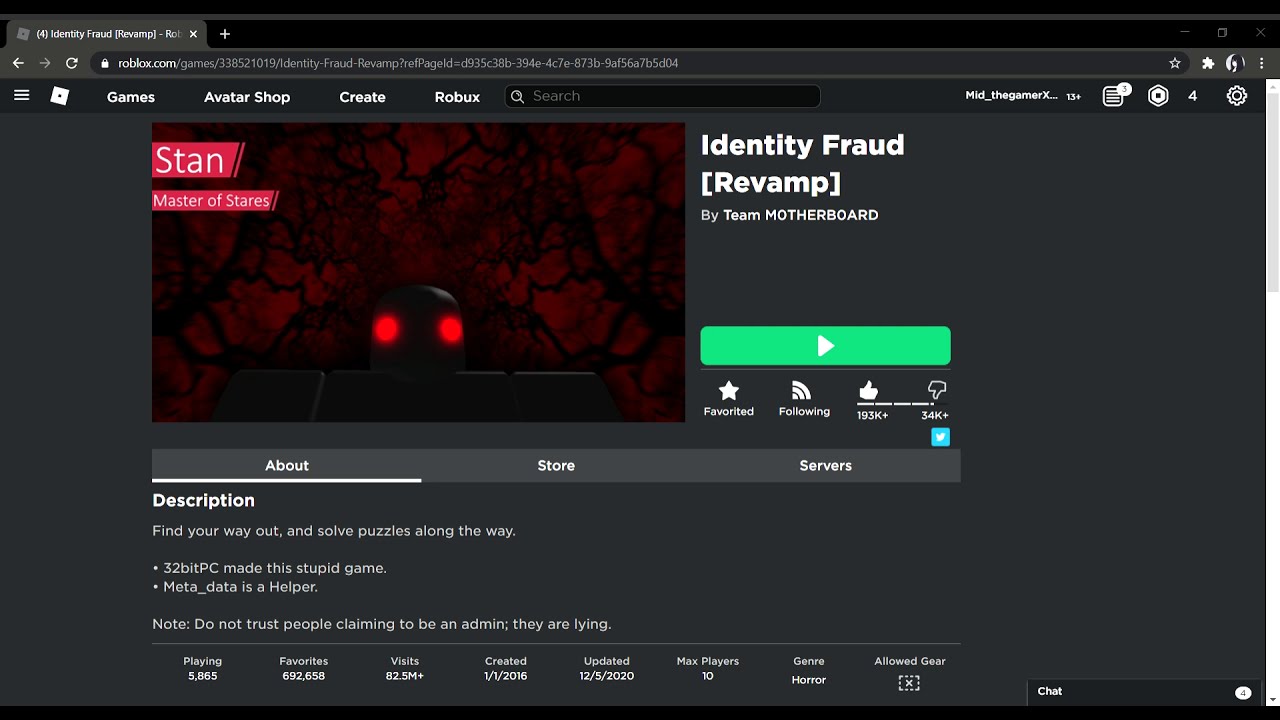Click the 193K+ likes count
1280x720 pixels.
click(872, 415)
